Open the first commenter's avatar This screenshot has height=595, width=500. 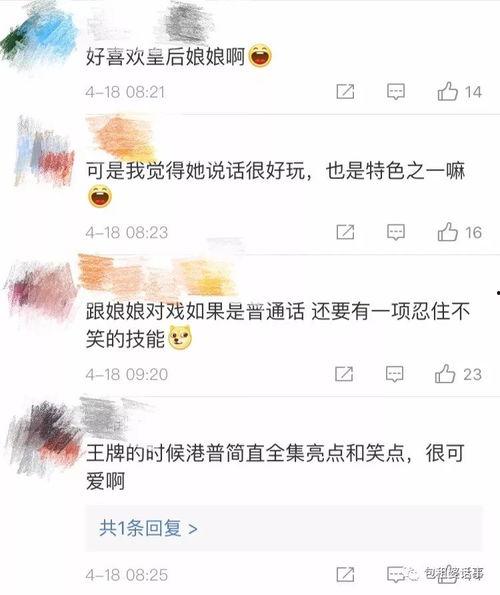pos(38,38)
